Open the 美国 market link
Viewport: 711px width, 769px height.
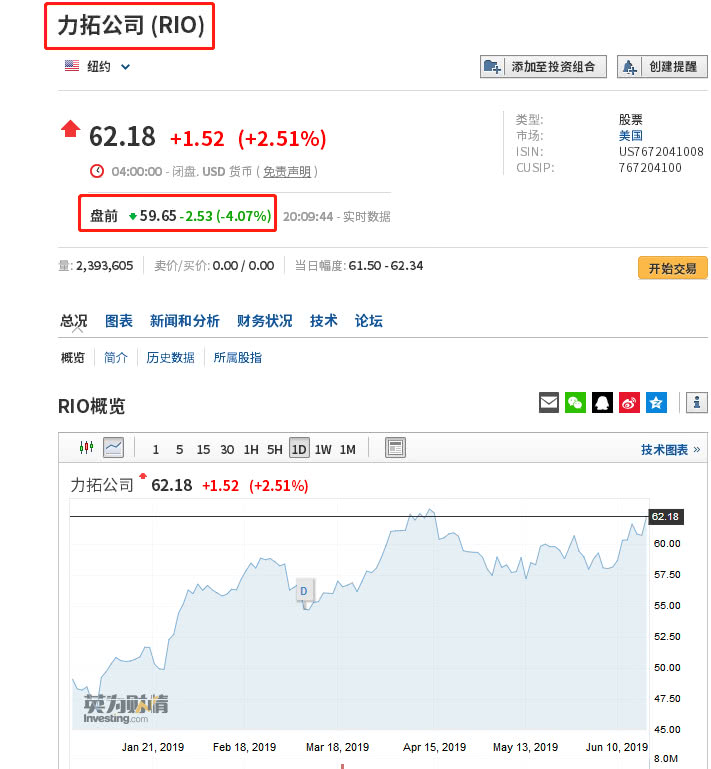pyautogui.click(x=631, y=135)
